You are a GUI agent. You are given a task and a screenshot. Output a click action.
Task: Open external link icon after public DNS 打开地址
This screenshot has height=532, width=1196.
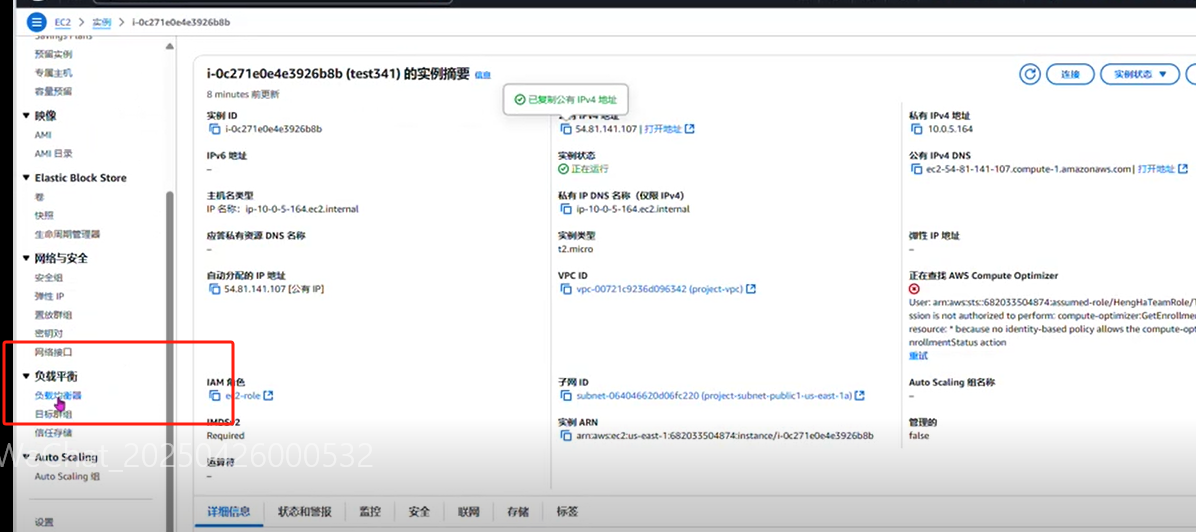(1182, 169)
